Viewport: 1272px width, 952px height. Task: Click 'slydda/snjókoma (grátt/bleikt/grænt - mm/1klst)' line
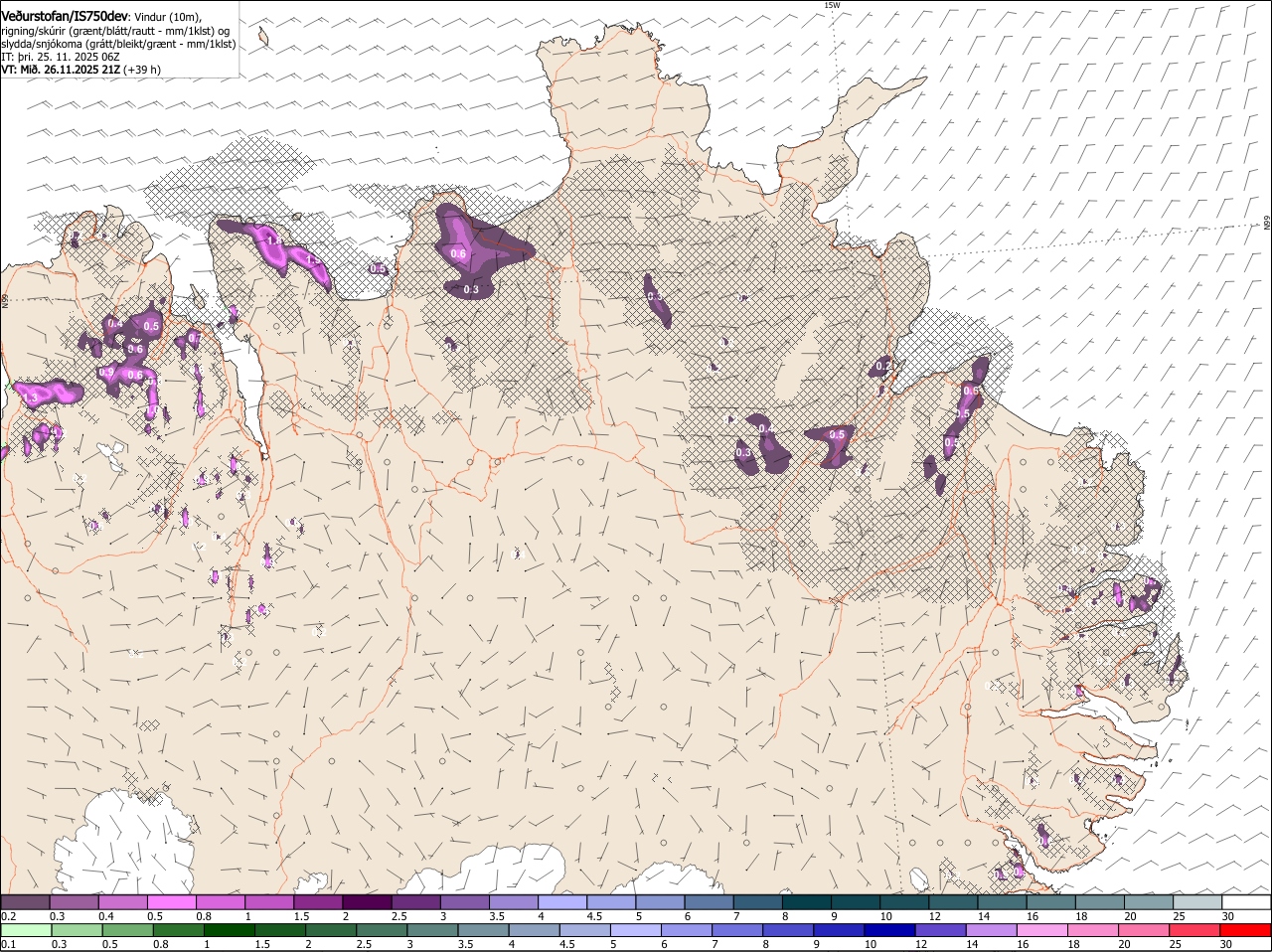pos(118,44)
